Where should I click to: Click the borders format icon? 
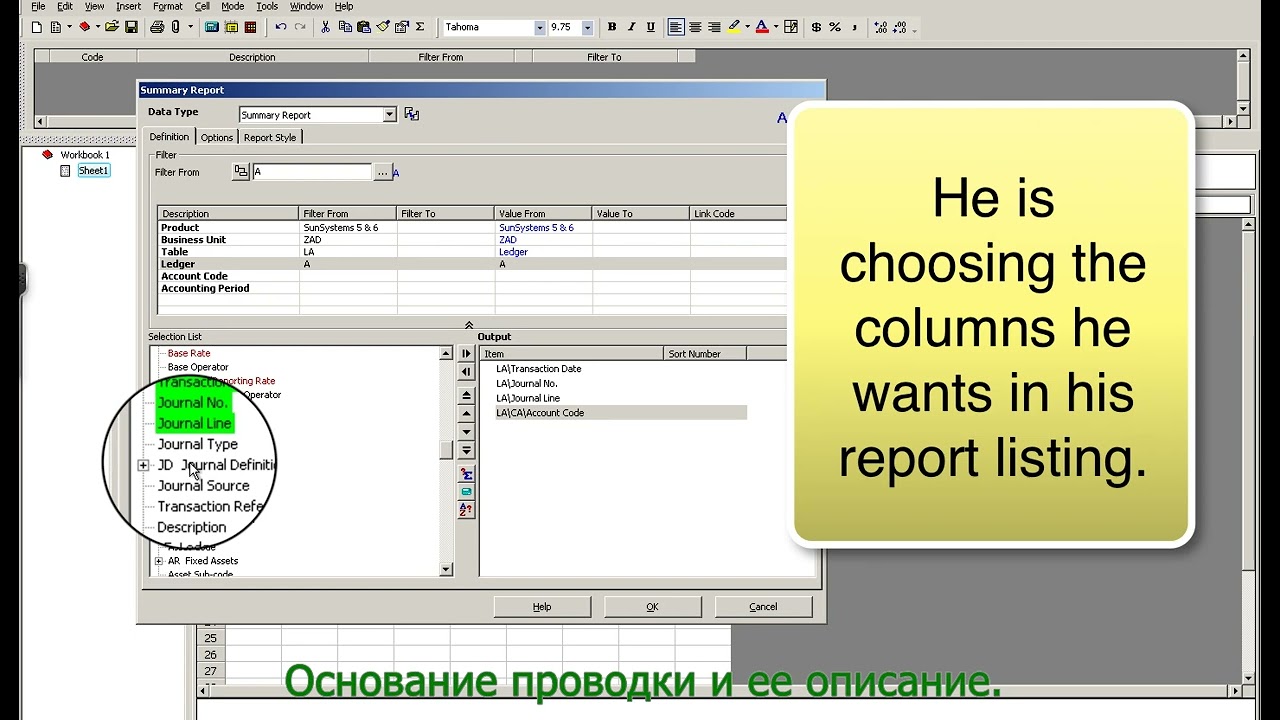pyautogui.click(x=791, y=27)
